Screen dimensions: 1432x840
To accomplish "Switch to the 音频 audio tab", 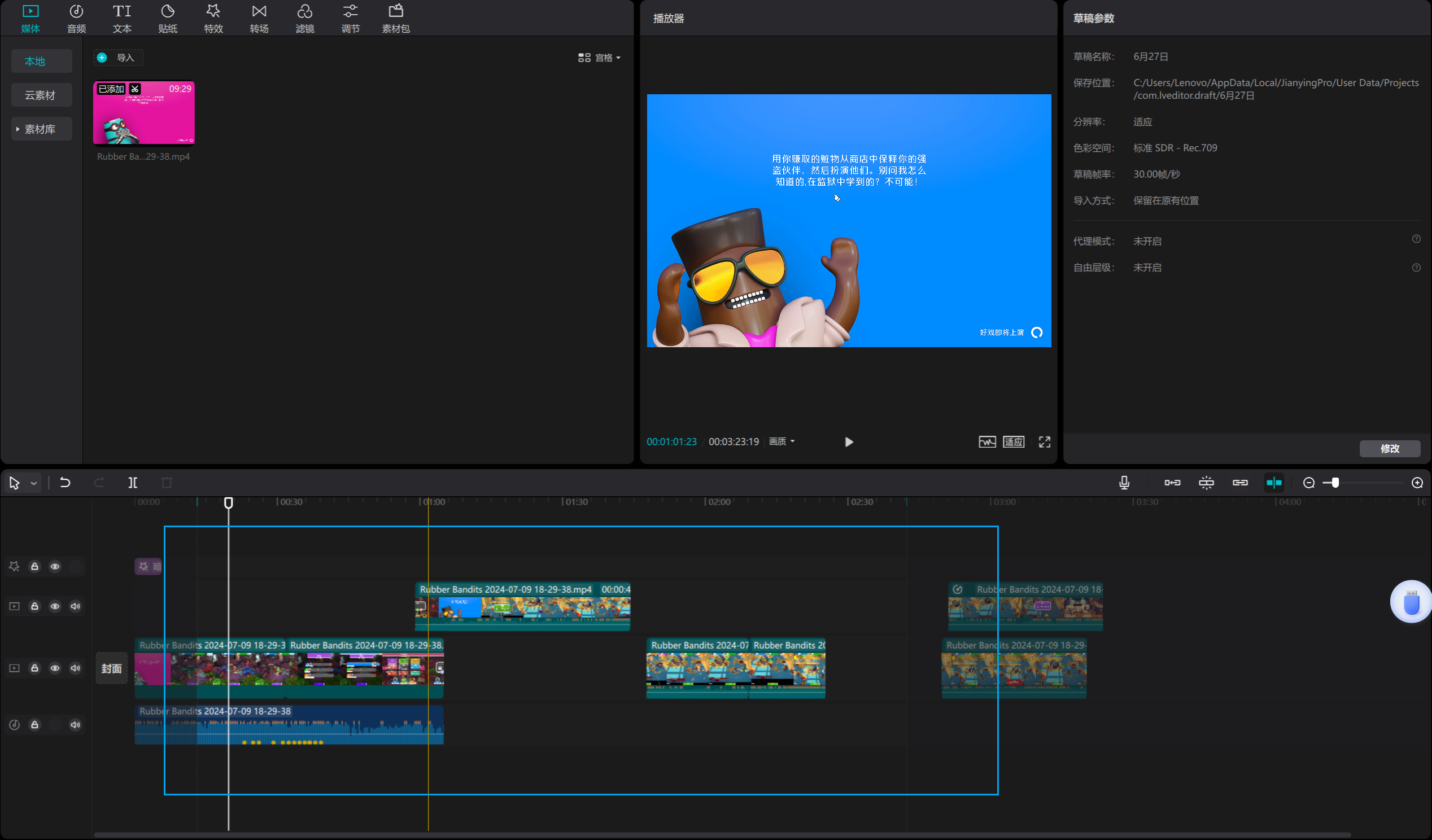I will click(x=76, y=18).
